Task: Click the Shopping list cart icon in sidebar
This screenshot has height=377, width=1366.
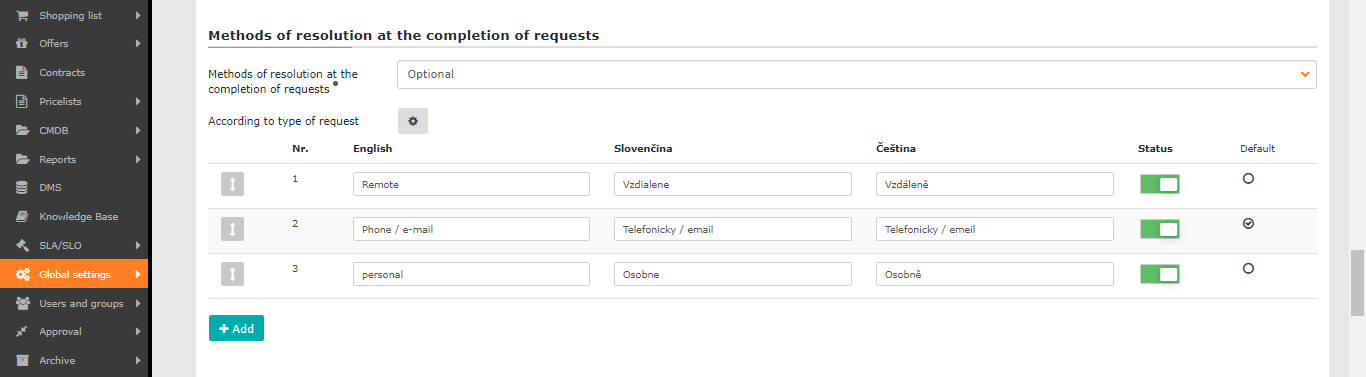Action: click(22, 15)
